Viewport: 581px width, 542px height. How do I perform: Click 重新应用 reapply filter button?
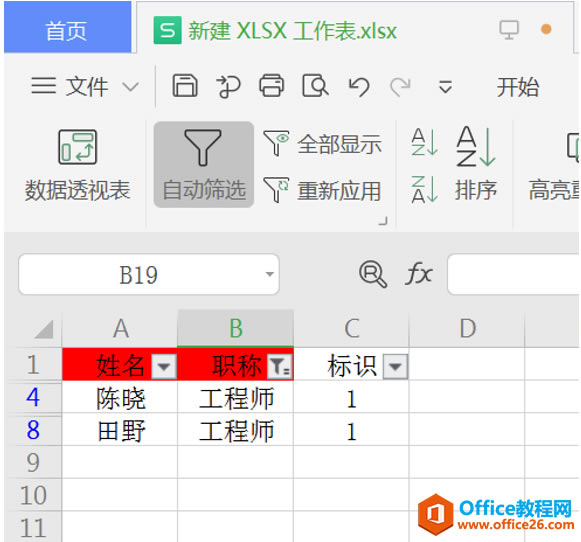point(322,190)
